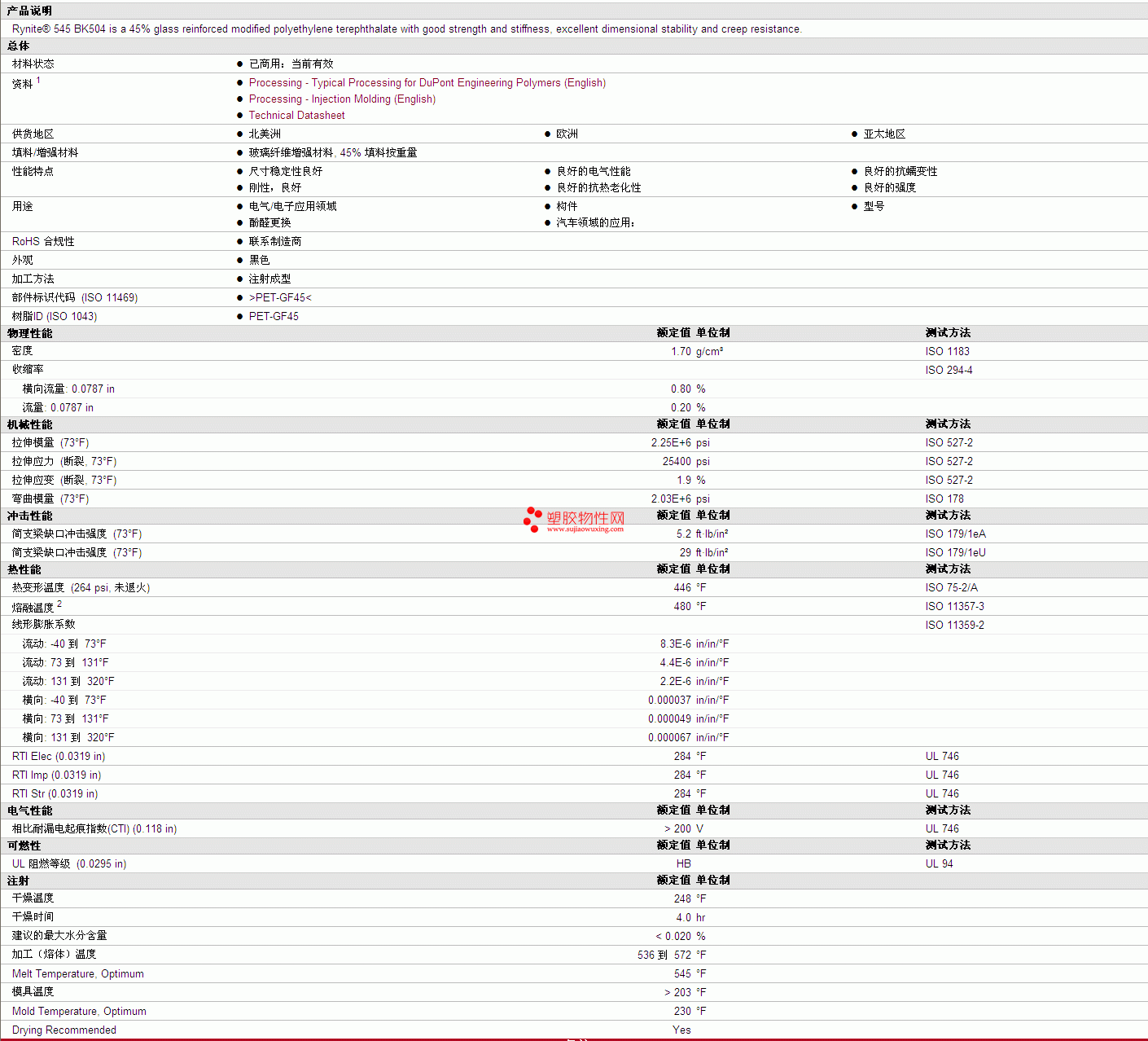Click the RoHS 合规性 row label
The height and width of the screenshot is (1041, 1148).
click(43, 241)
